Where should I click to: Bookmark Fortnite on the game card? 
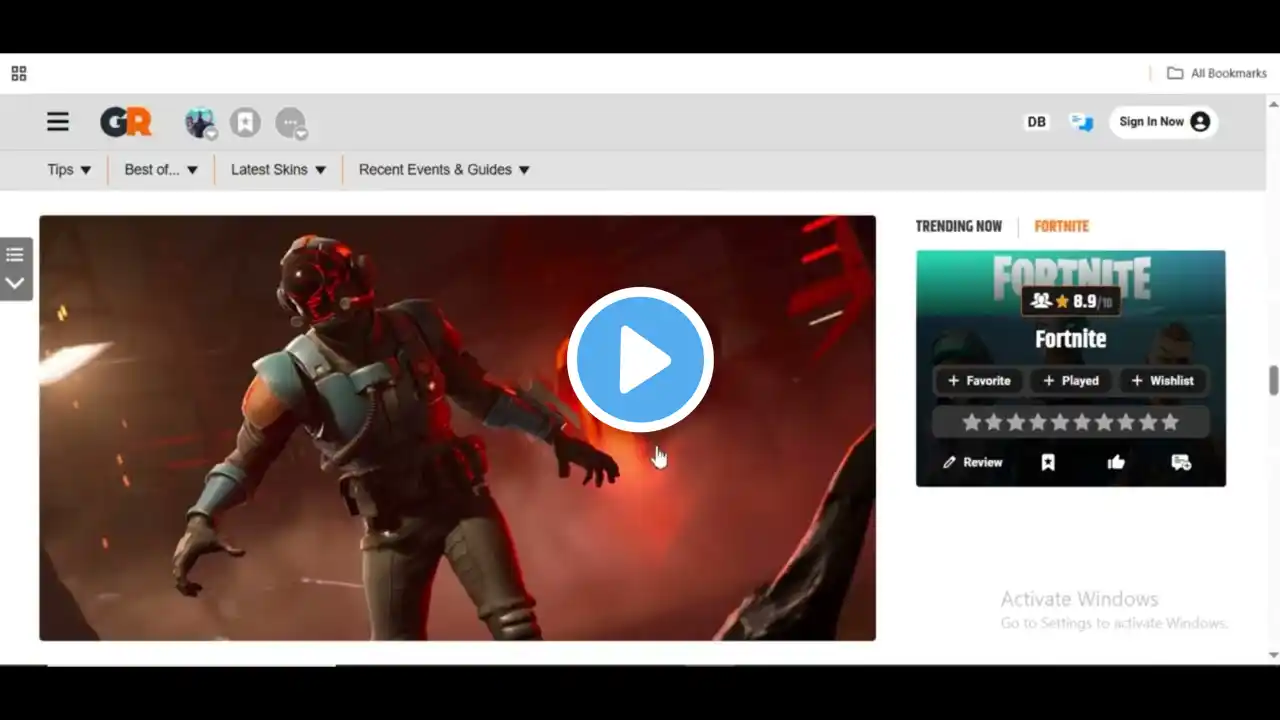[x=1048, y=462]
